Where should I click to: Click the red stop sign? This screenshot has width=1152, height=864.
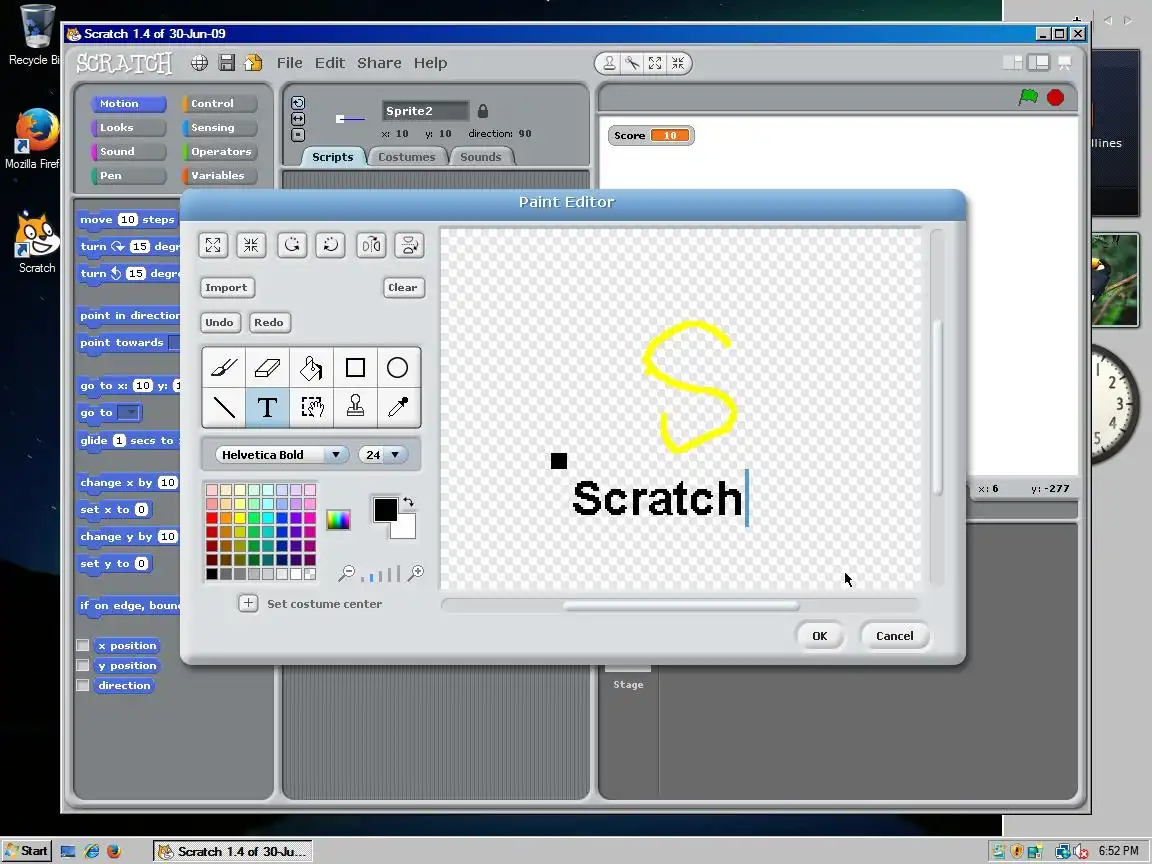[1056, 97]
